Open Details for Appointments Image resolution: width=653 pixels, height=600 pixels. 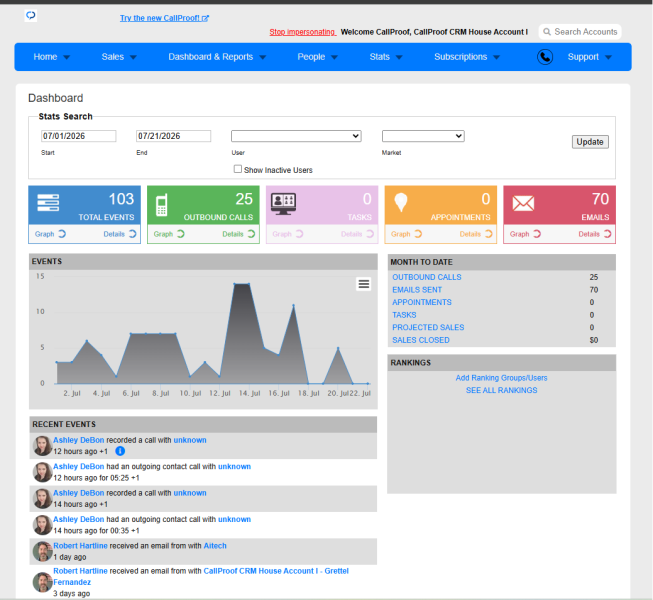(x=476, y=234)
